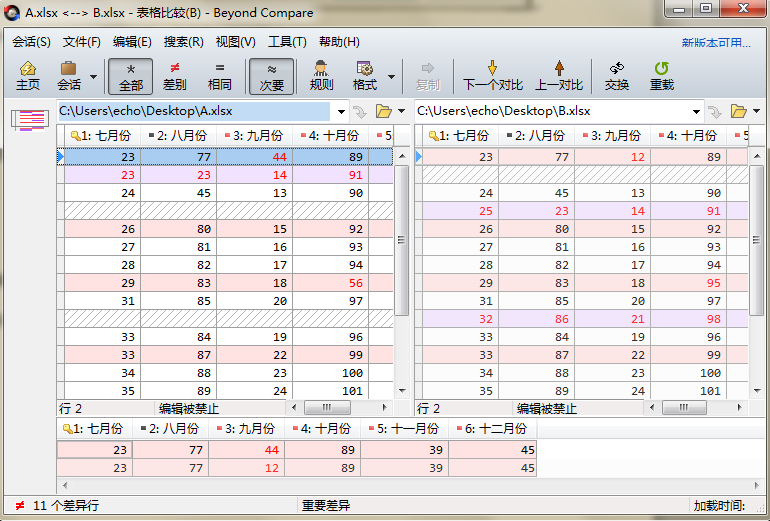Click the Reload (重载) icon
Viewport: 770px width, 521px height.
coord(661,76)
